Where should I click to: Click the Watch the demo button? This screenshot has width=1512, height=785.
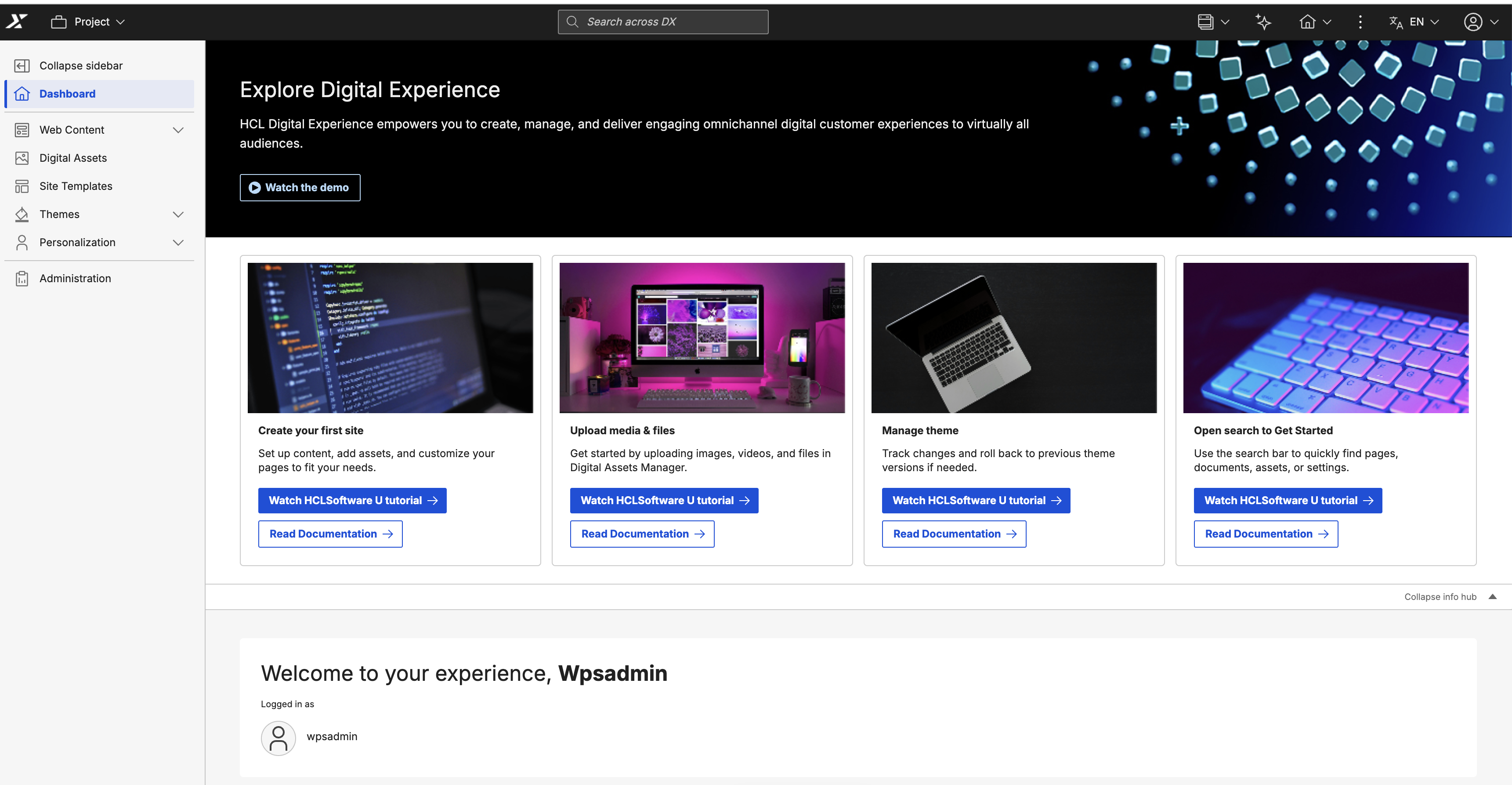(x=300, y=187)
